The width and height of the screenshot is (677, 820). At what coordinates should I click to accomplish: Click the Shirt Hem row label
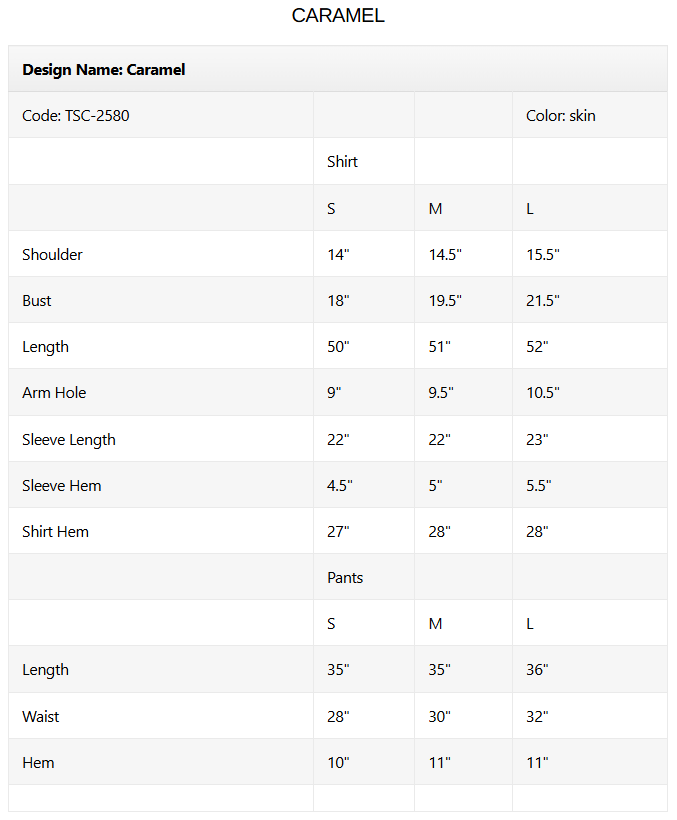56,532
